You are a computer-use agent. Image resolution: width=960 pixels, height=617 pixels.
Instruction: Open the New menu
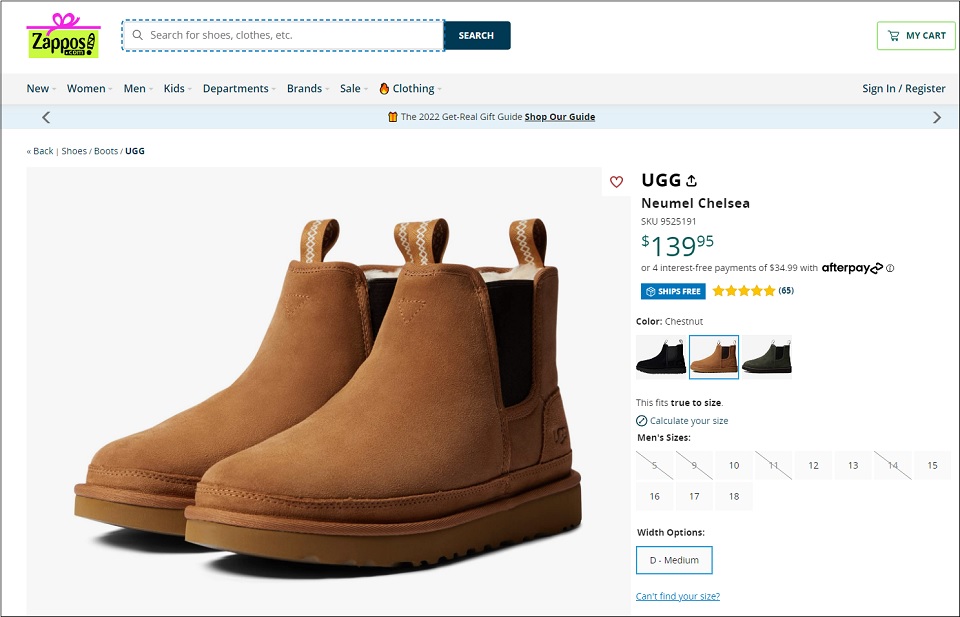(x=41, y=88)
